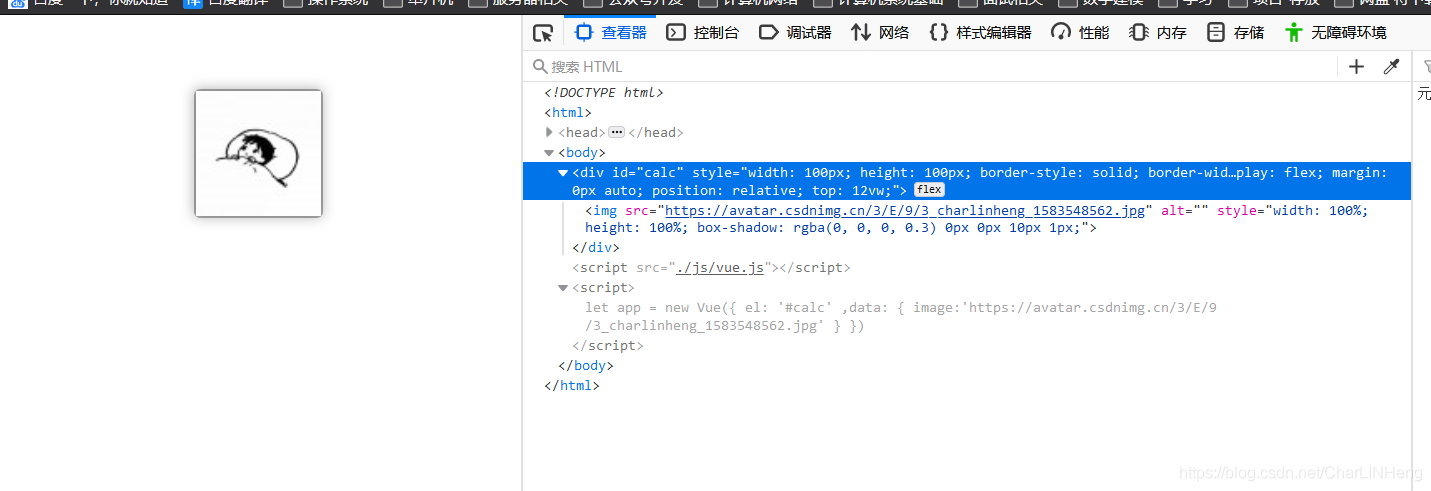Open the 内存 memory tab

point(1158,33)
